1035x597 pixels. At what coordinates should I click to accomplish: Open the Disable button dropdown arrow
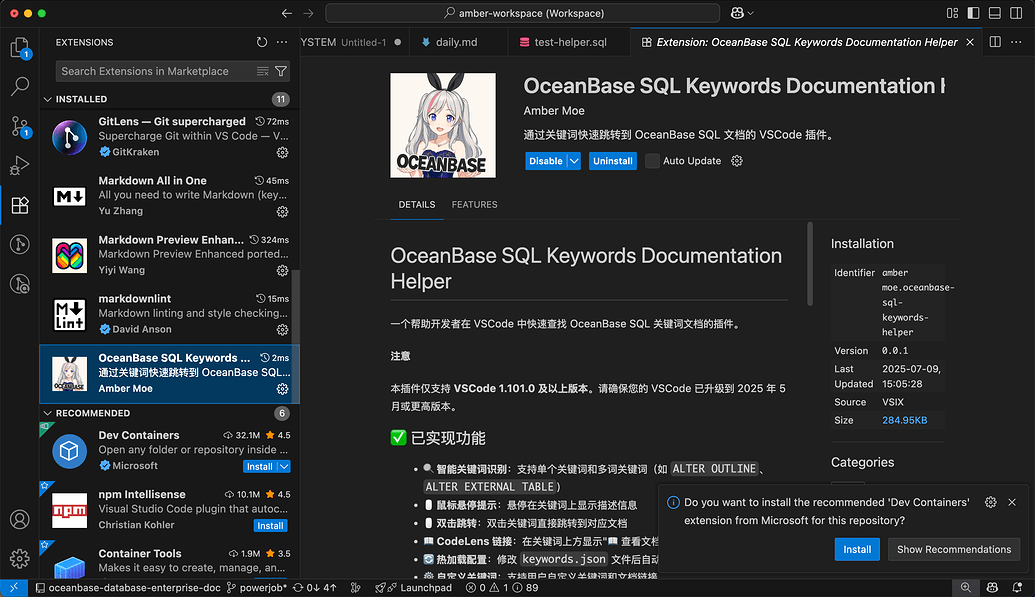coord(574,161)
